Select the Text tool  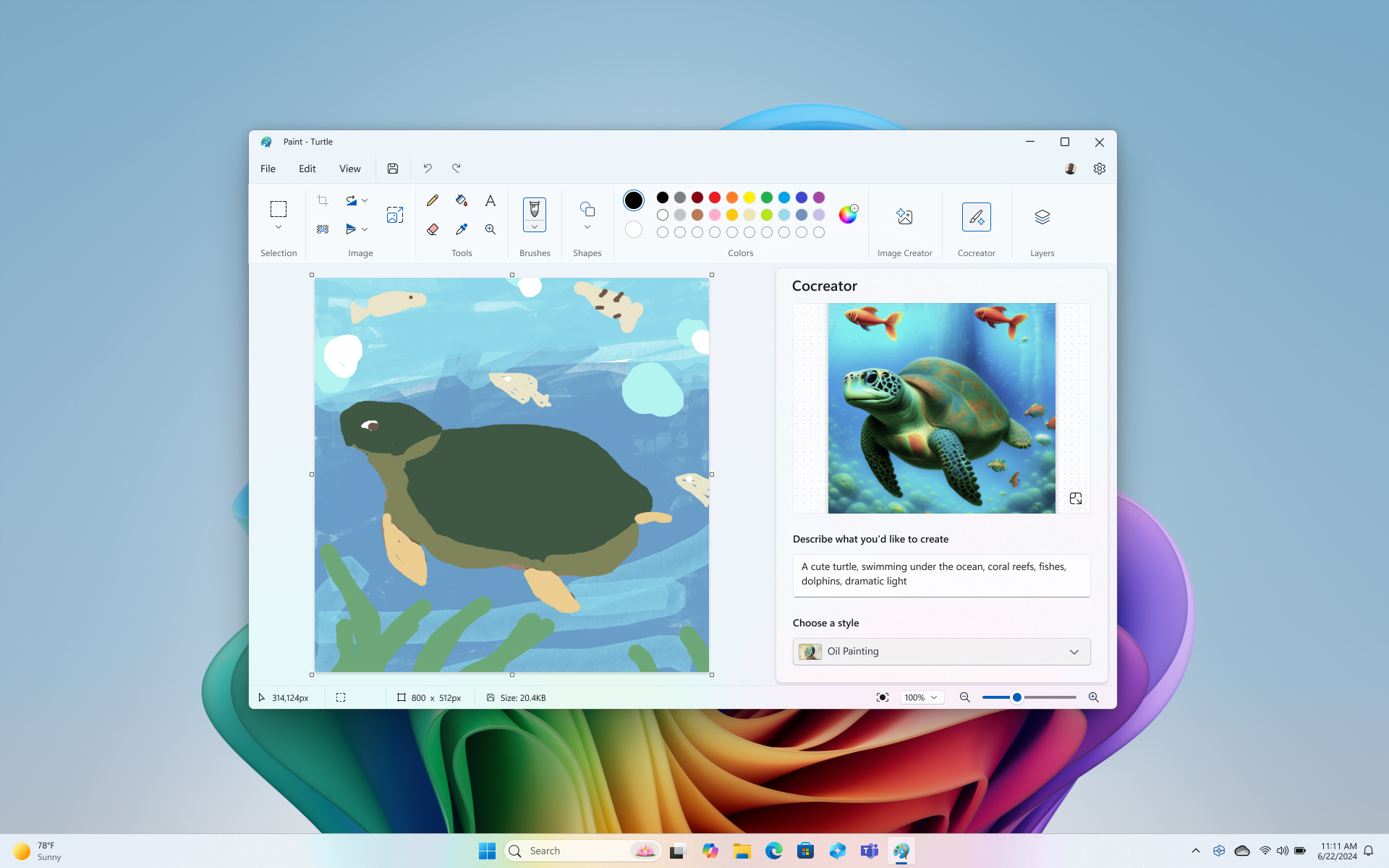coord(490,200)
